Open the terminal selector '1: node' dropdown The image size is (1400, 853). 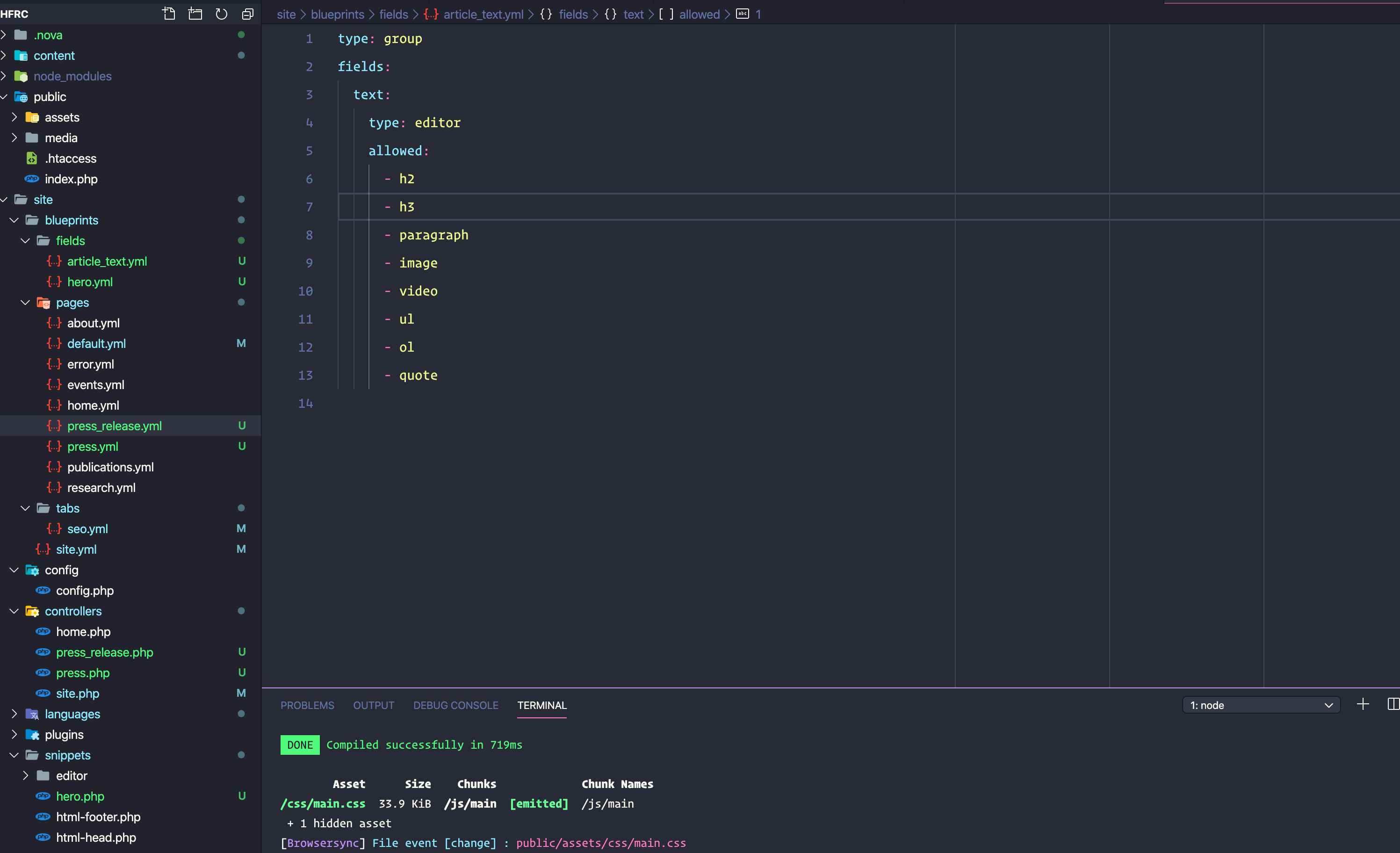click(1261, 705)
